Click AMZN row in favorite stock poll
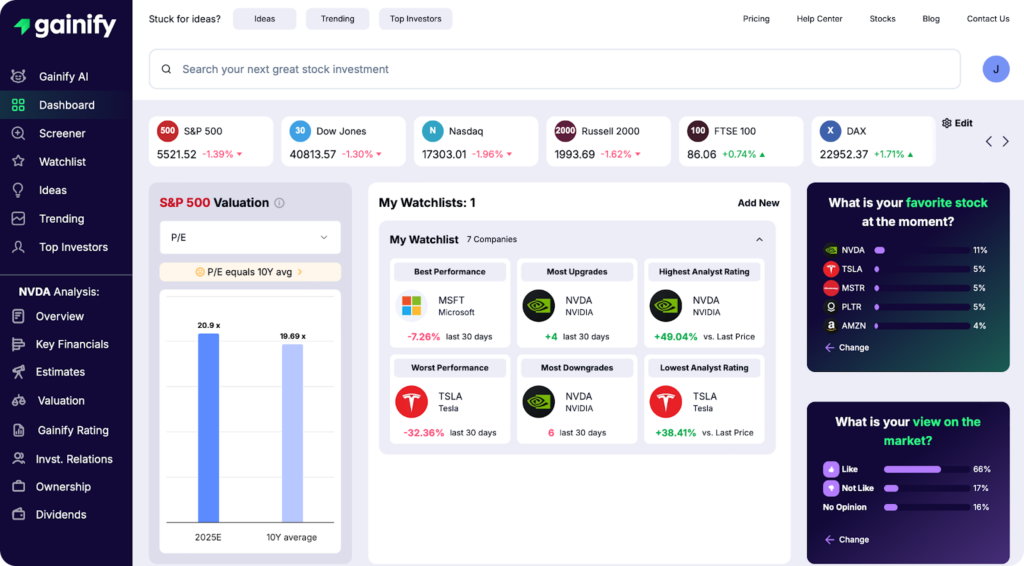This screenshot has height=566, width=1024. pyautogui.click(x=905, y=326)
